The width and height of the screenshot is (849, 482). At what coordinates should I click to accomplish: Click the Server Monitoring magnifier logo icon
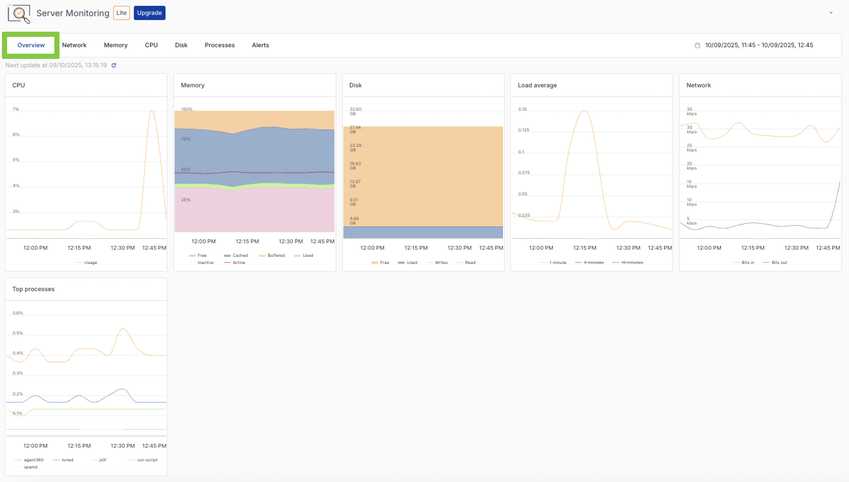tap(19, 14)
